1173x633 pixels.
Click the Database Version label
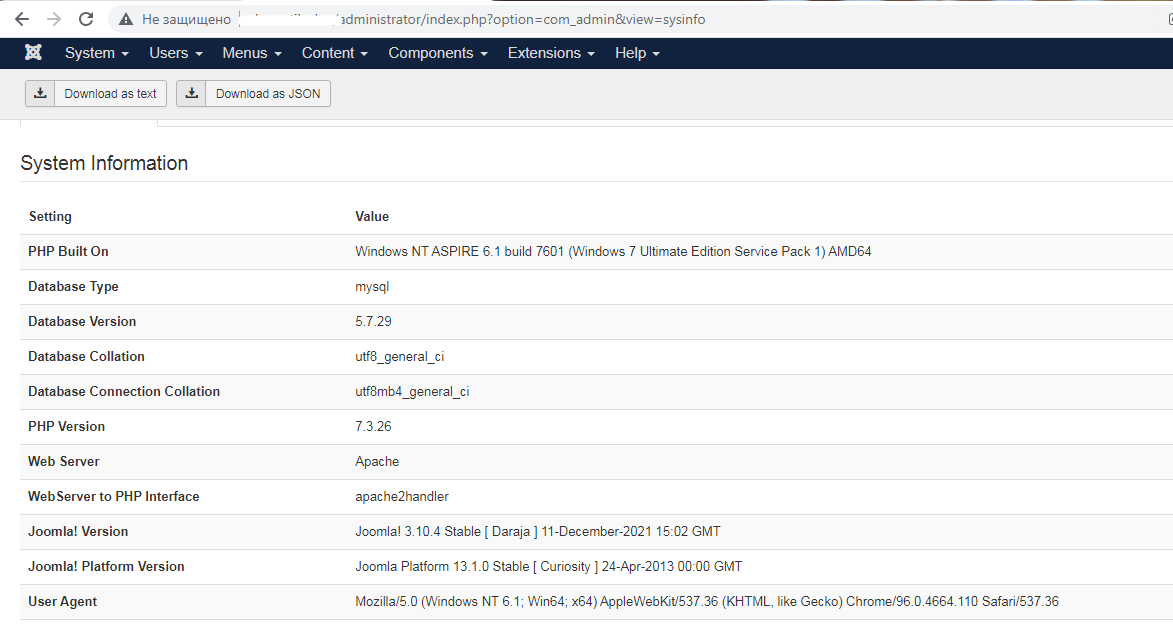coord(82,322)
